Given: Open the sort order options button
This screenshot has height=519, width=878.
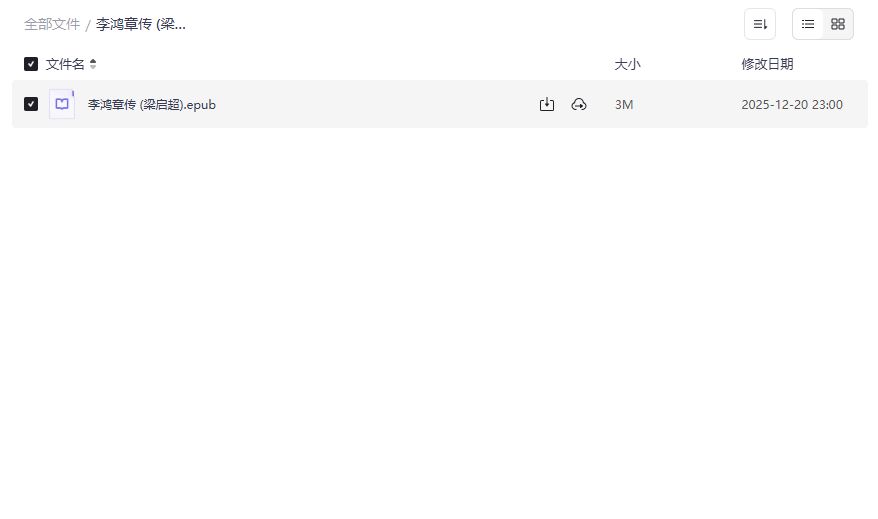Looking at the screenshot, I should pos(760,24).
